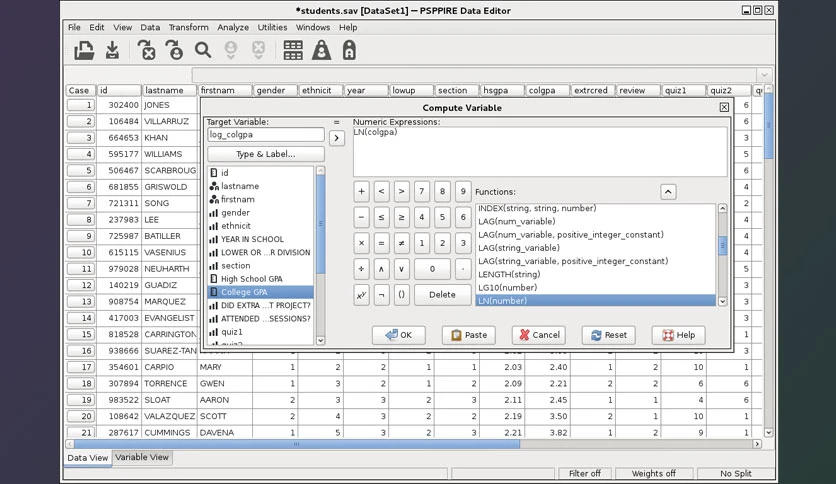The image size is (836, 484).
Task: Select lastname in the variable list
Action: pyautogui.click(x=261, y=186)
